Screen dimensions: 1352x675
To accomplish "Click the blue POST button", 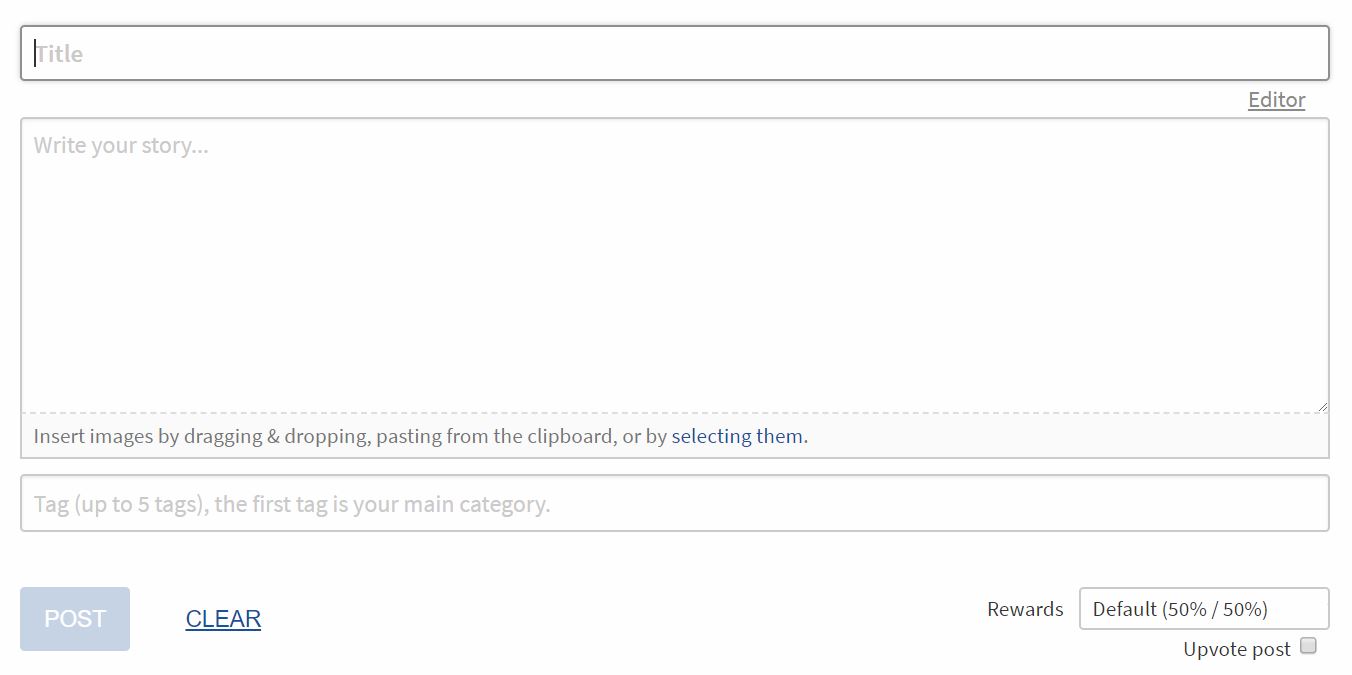I will tap(75, 619).
